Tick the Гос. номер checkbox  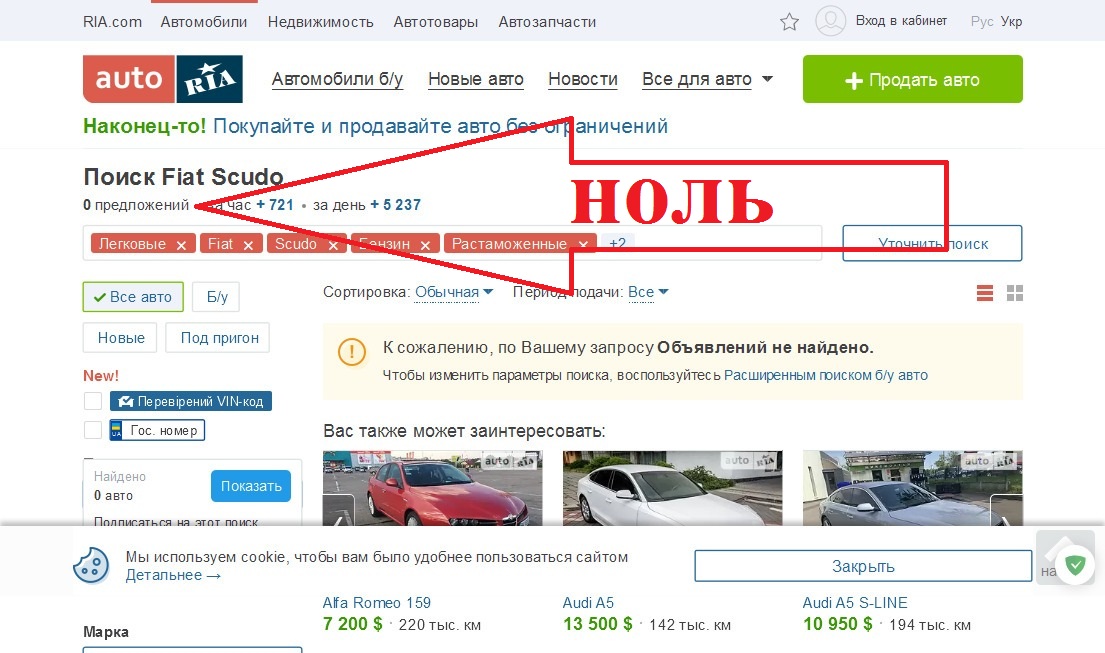(x=93, y=430)
